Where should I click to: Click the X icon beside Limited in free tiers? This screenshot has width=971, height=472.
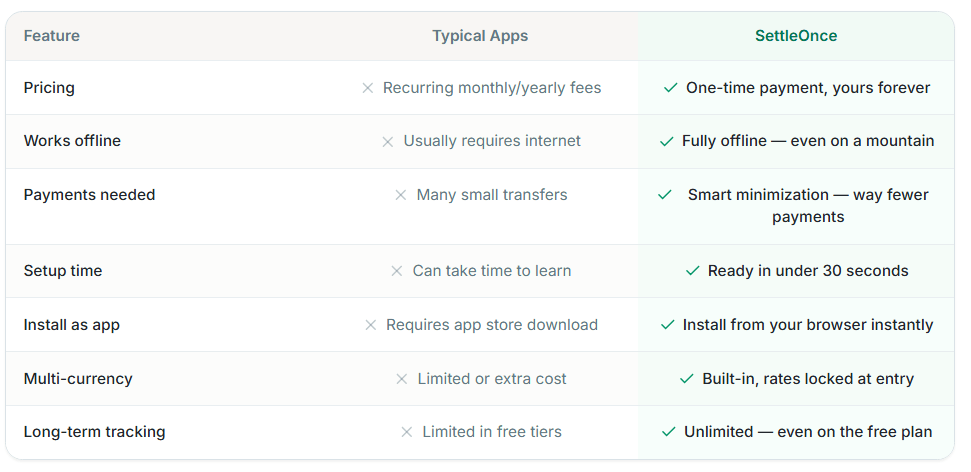(407, 432)
